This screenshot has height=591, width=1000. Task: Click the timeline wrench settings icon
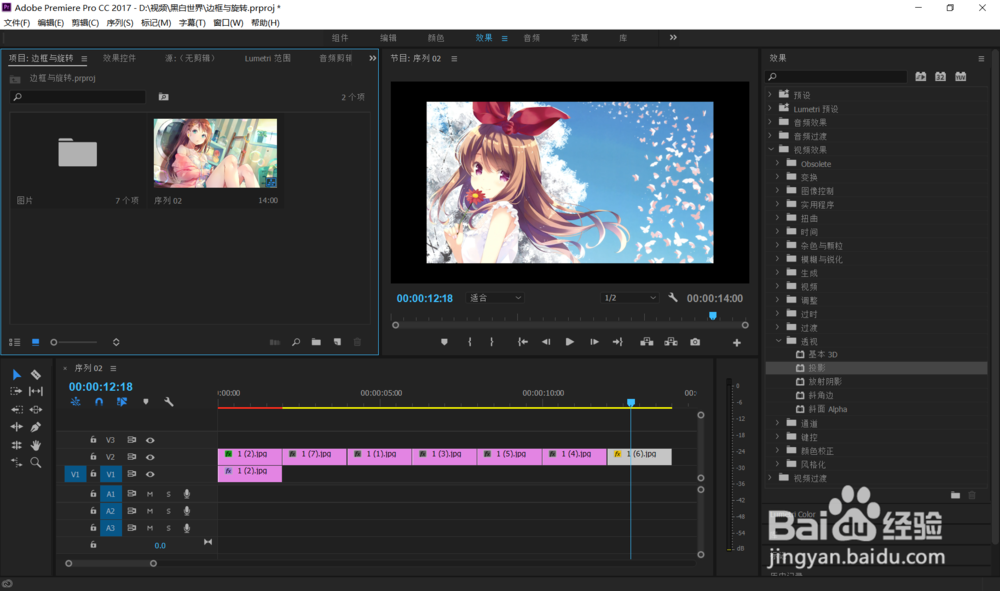[x=169, y=402]
